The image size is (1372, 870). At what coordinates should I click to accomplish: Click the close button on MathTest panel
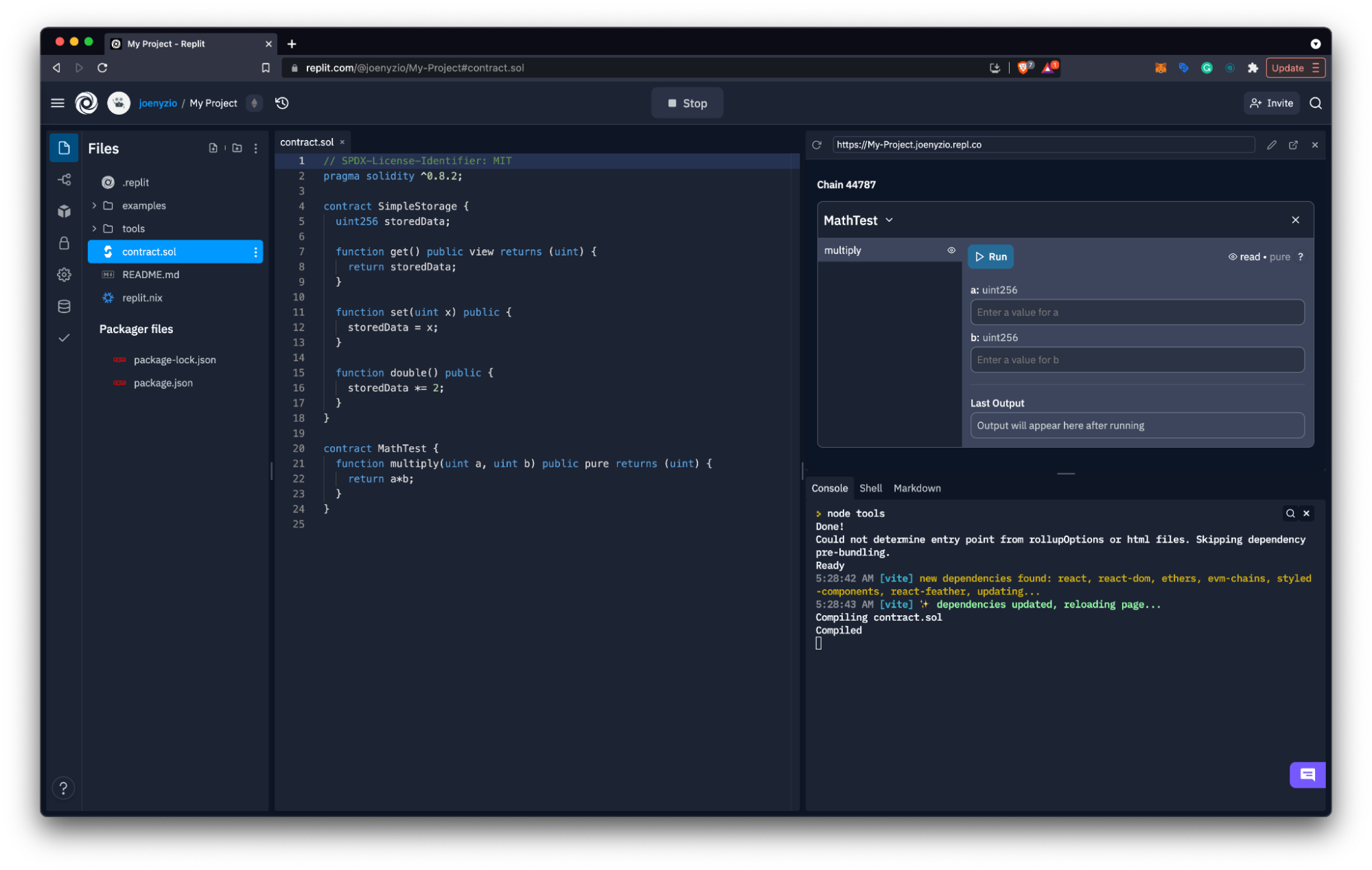tap(1296, 219)
